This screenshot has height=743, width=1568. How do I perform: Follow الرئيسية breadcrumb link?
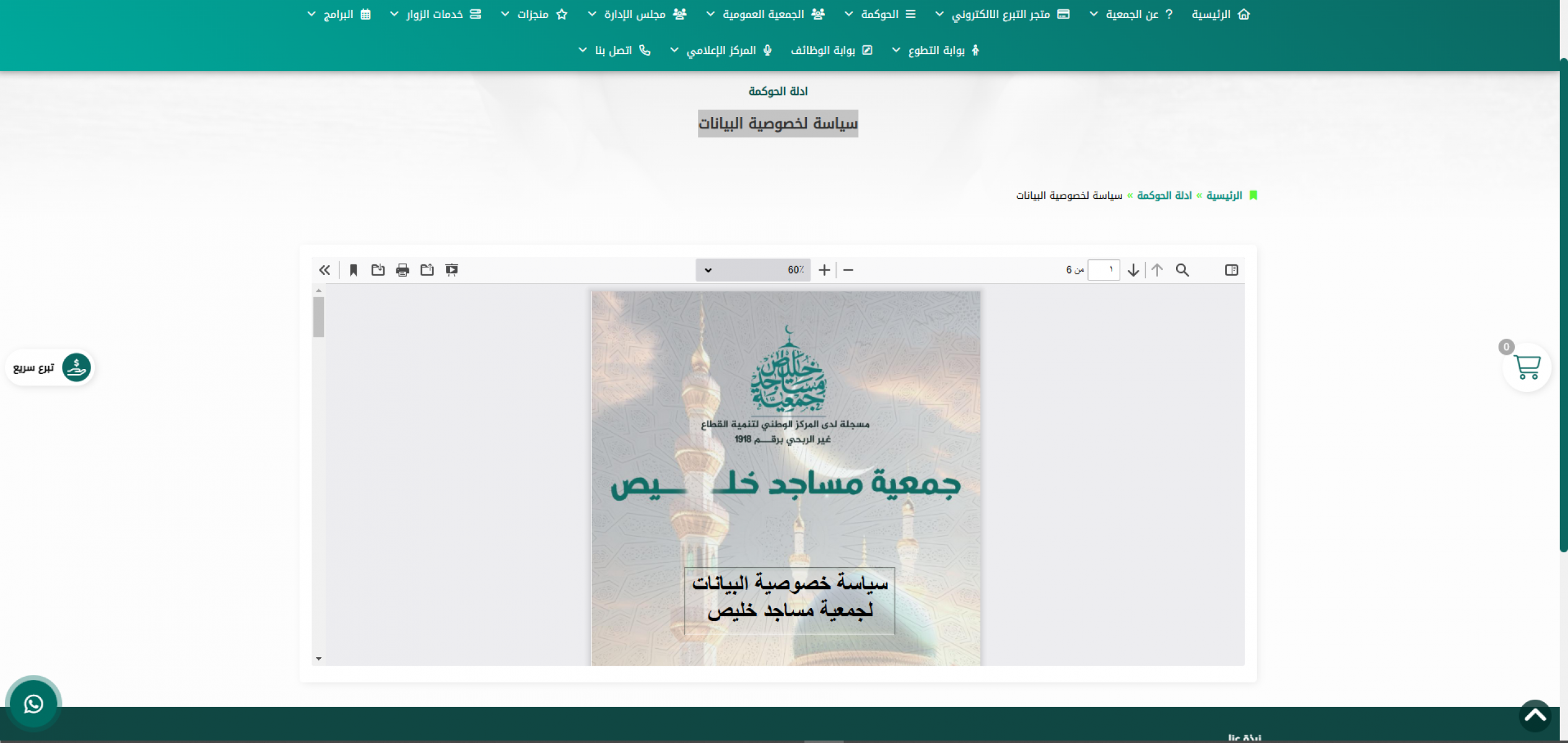click(x=1224, y=196)
